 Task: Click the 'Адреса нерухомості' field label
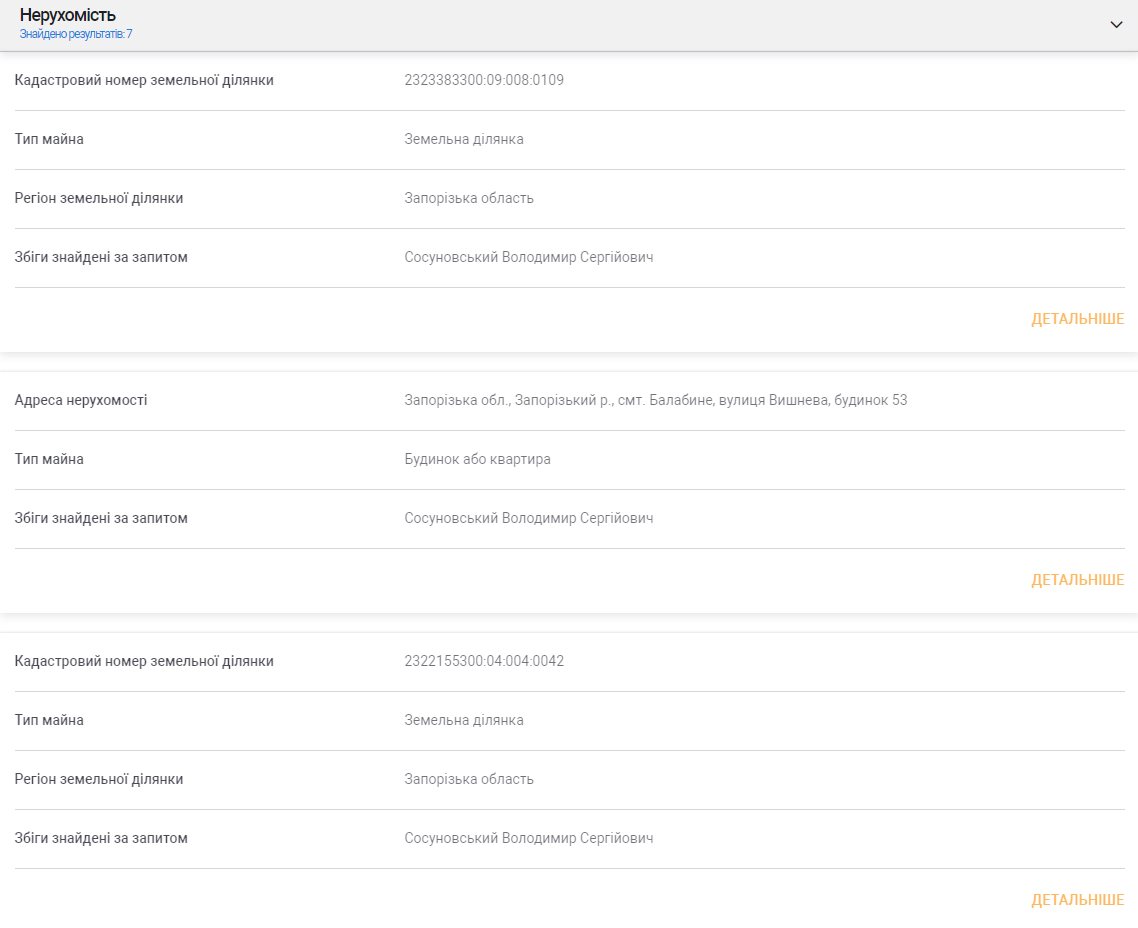pyautogui.click(x=81, y=400)
